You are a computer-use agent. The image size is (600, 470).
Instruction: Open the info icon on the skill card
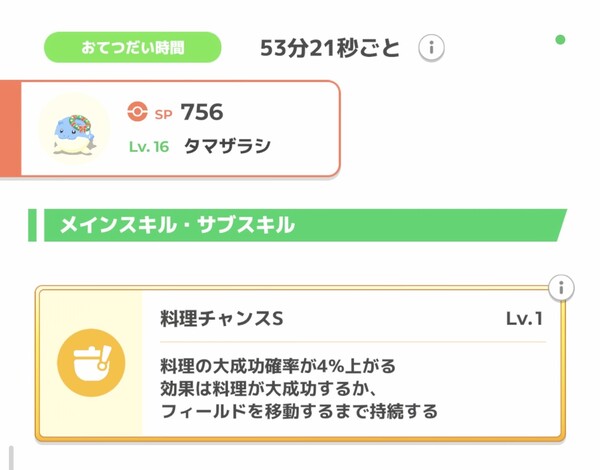click(x=562, y=288)
